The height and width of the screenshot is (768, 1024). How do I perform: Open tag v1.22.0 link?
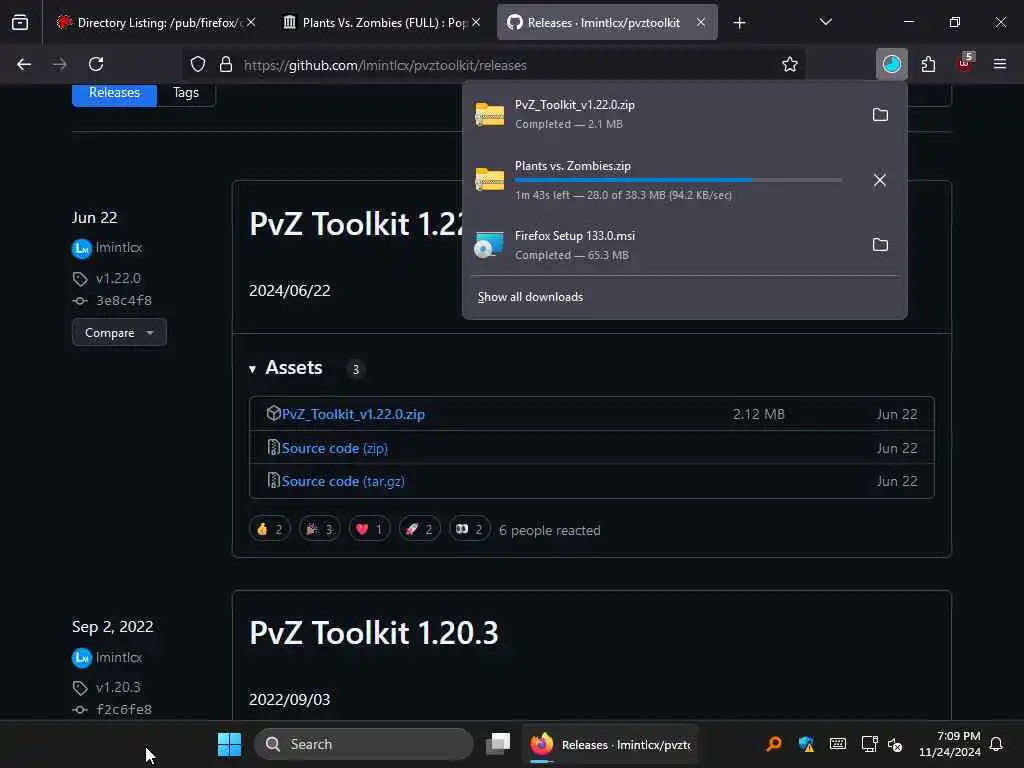tap(118, 278)
